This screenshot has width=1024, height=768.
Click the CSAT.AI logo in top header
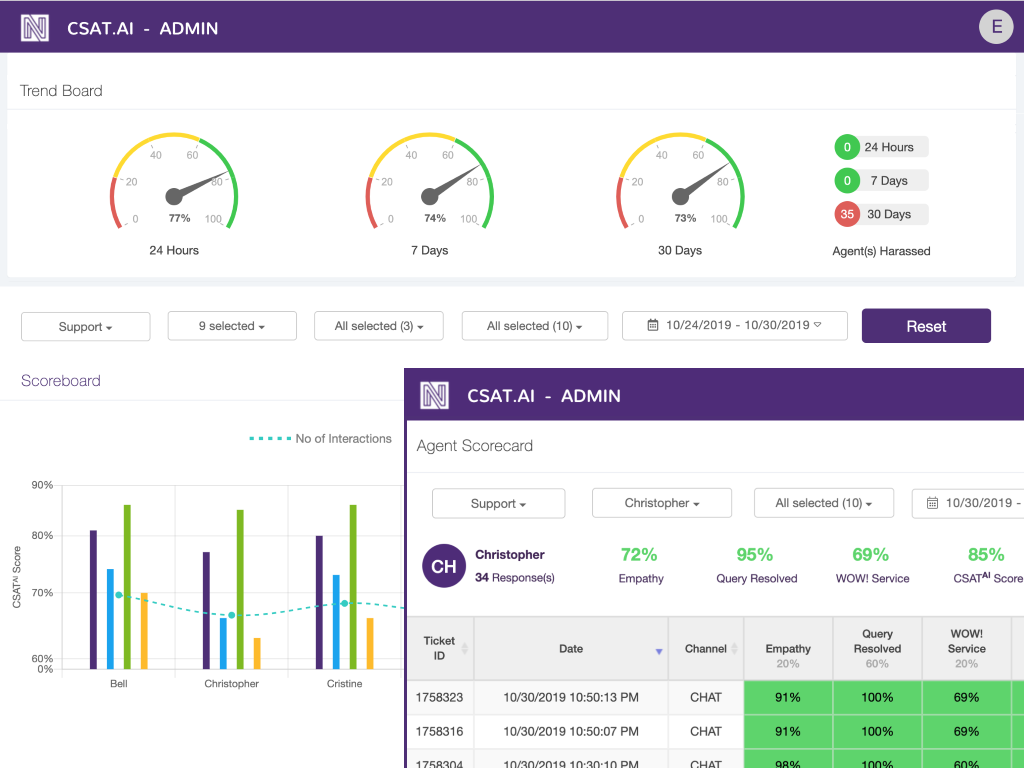(x=35, y=28)
